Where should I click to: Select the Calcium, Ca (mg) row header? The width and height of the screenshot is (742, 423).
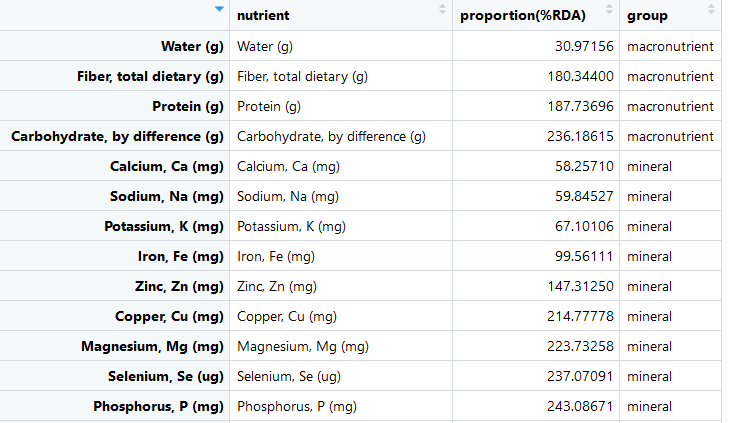pyautogui.click(x=167, y=167)
